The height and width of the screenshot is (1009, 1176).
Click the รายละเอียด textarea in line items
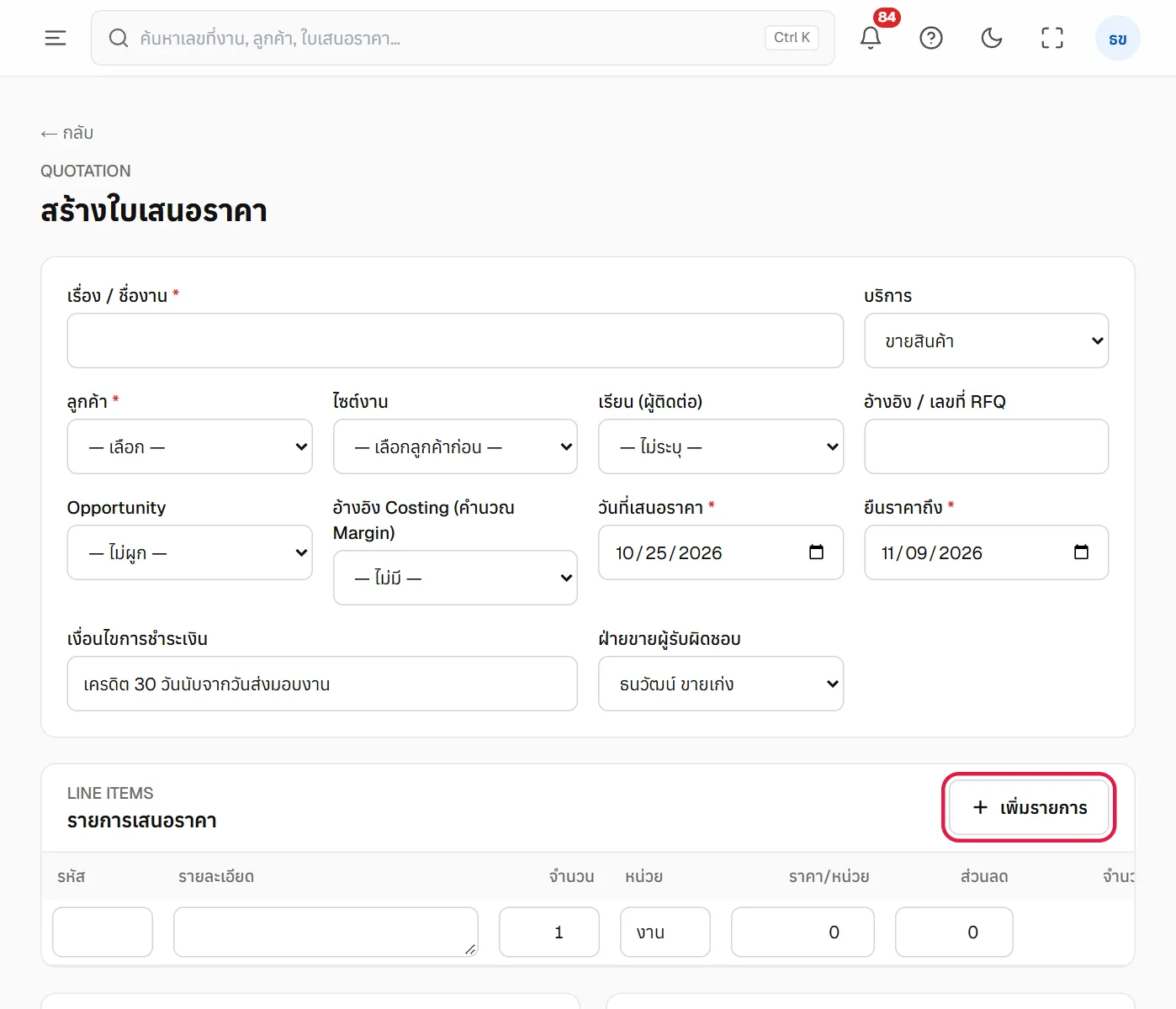326,932
